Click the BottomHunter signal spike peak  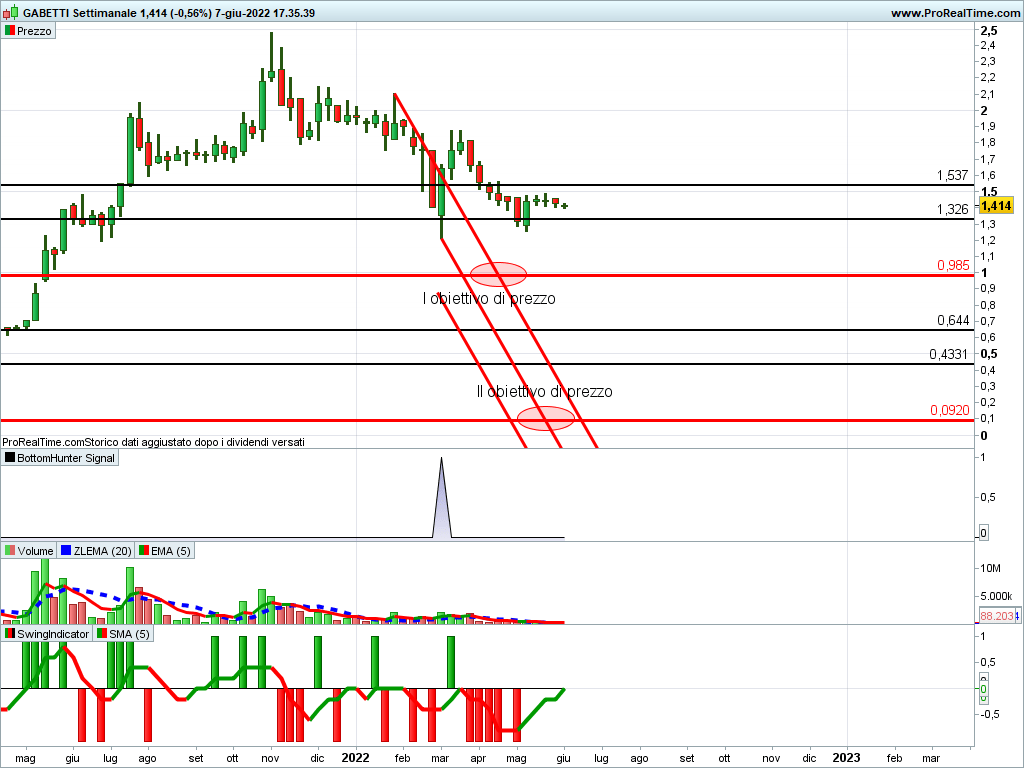pyautogui.click(x=441, y=460)
